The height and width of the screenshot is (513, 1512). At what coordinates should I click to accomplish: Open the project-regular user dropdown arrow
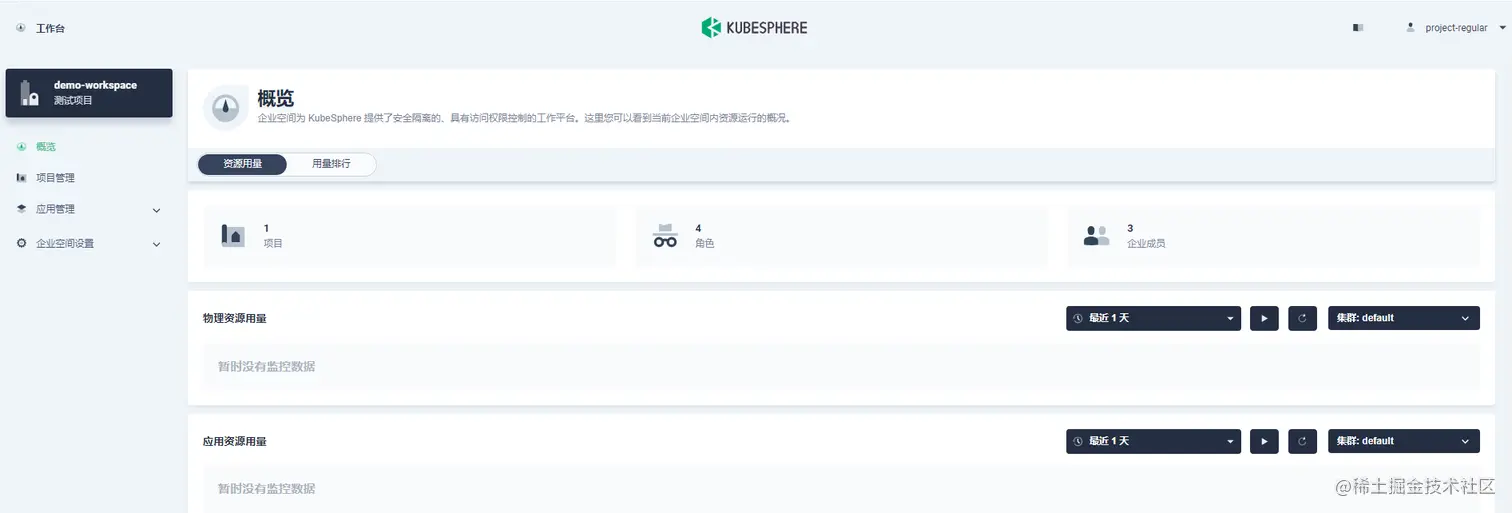[x=1502, y=28]
